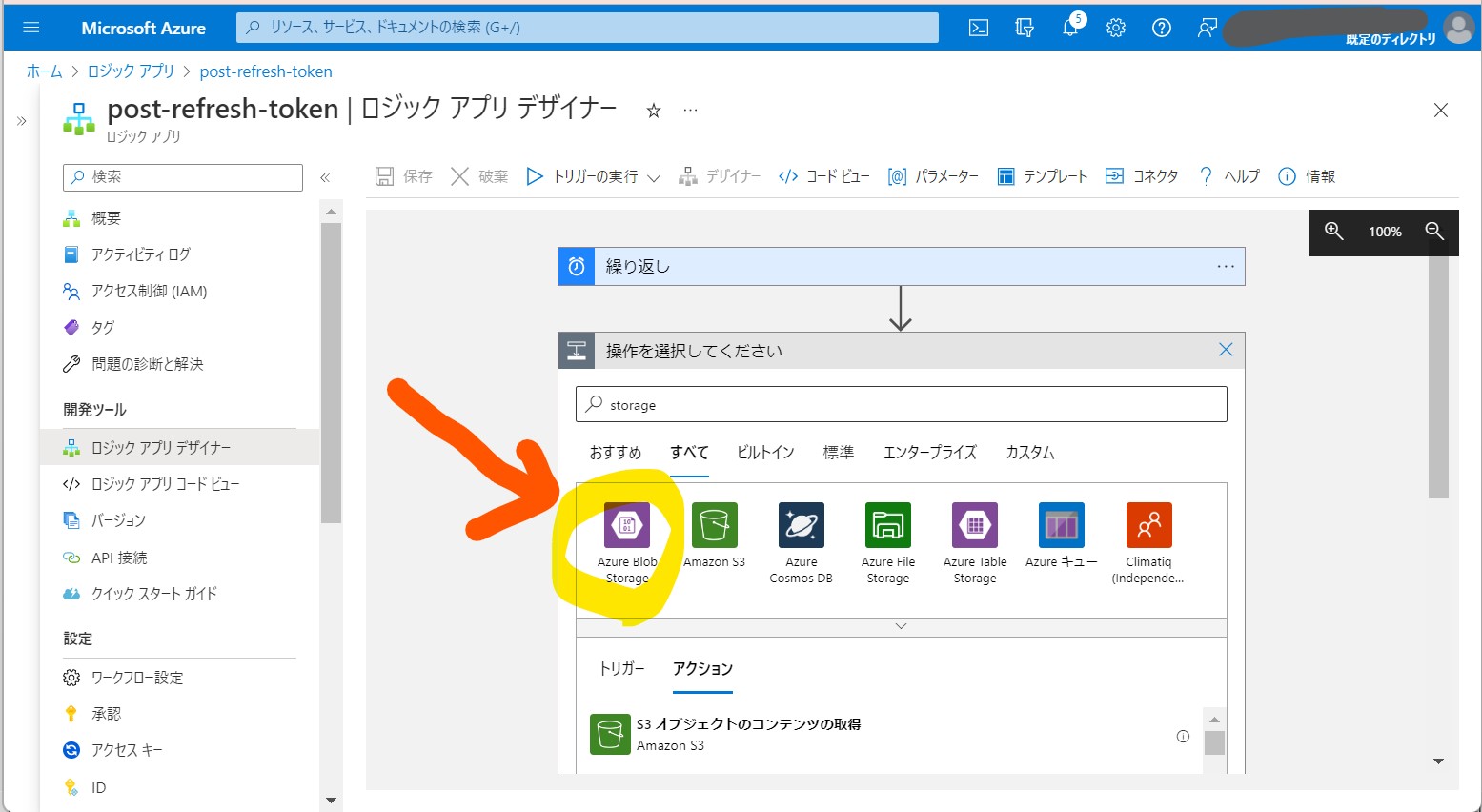Screen dimensions: 1482x812
Task: Collapse the left resource menu chevron
Action: click(325, 177)
